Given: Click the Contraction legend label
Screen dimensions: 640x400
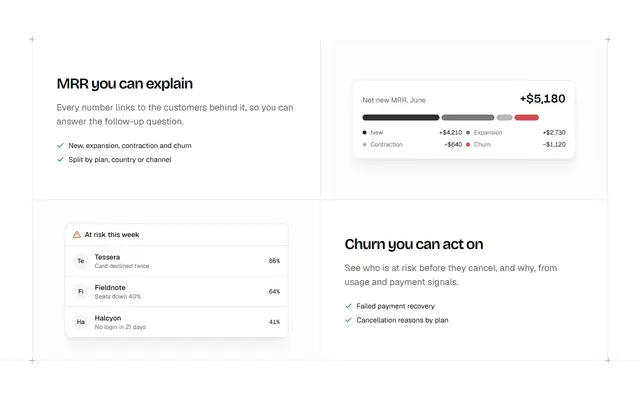Looking at the screenshot, I should [x=386, y=144].
